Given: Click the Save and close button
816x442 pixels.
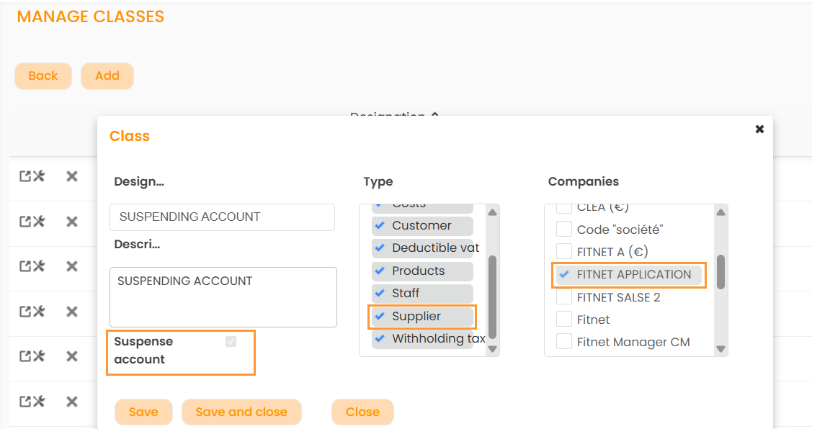Looking at the screenshot, I should (241, 412).
